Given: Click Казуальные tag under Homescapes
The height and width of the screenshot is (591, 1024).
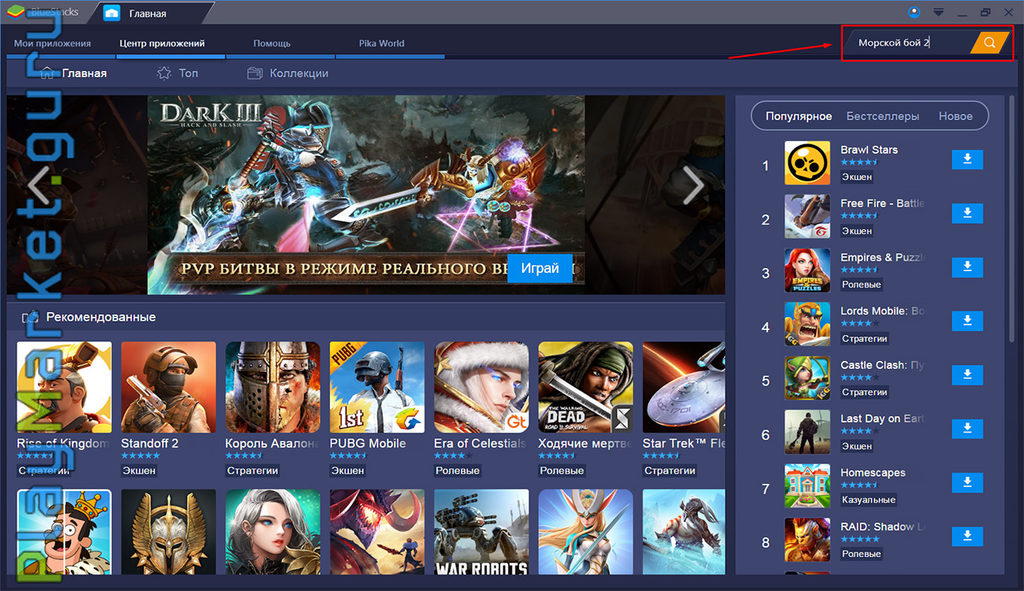Looking at the screenshot, I should (x=868, y=500).
